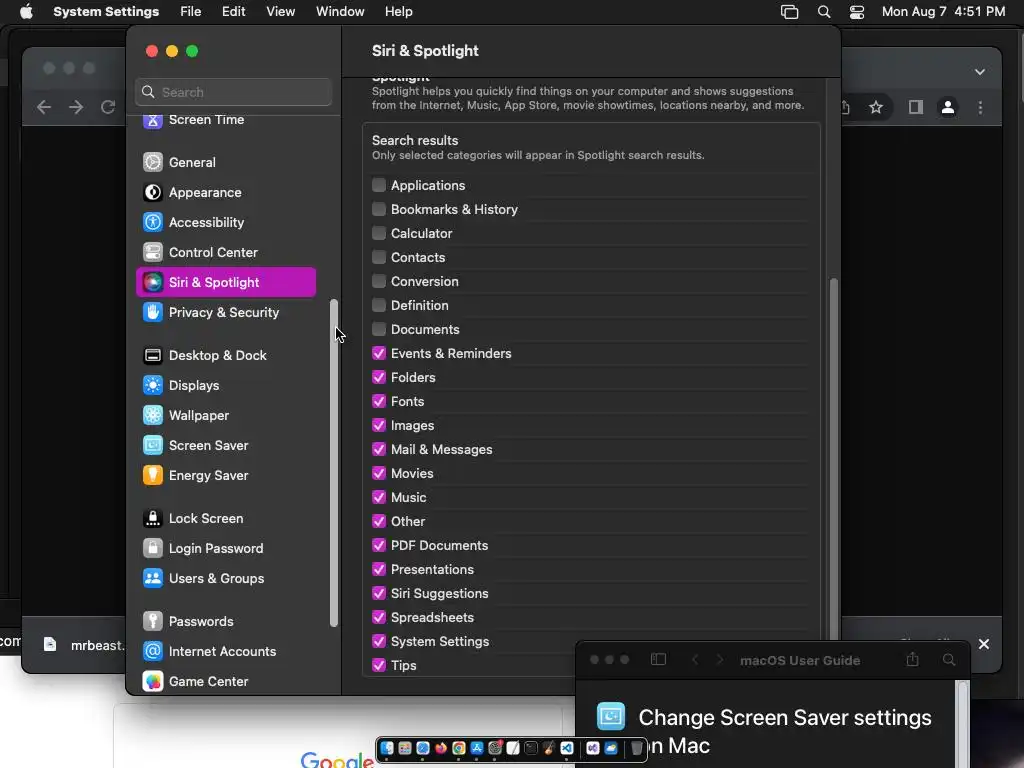This screenshot has height=768, width=1024.
Task: Disable Images in search results
Action: coord(379,425)
